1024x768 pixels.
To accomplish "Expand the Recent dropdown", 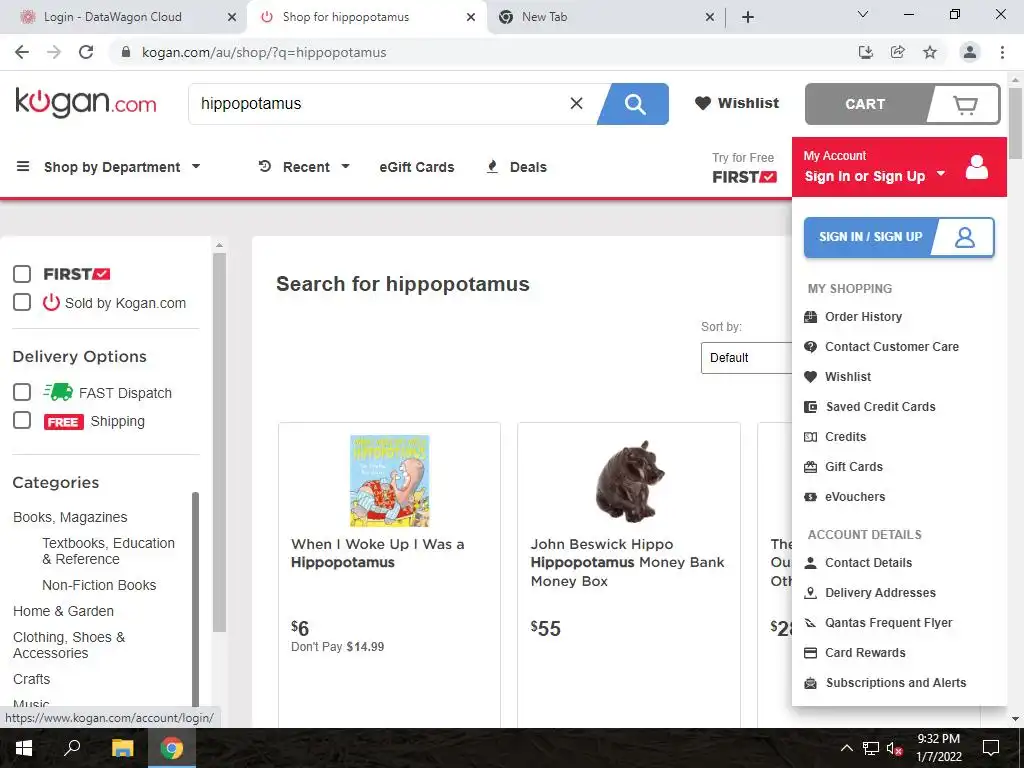I will click(304, 167).
